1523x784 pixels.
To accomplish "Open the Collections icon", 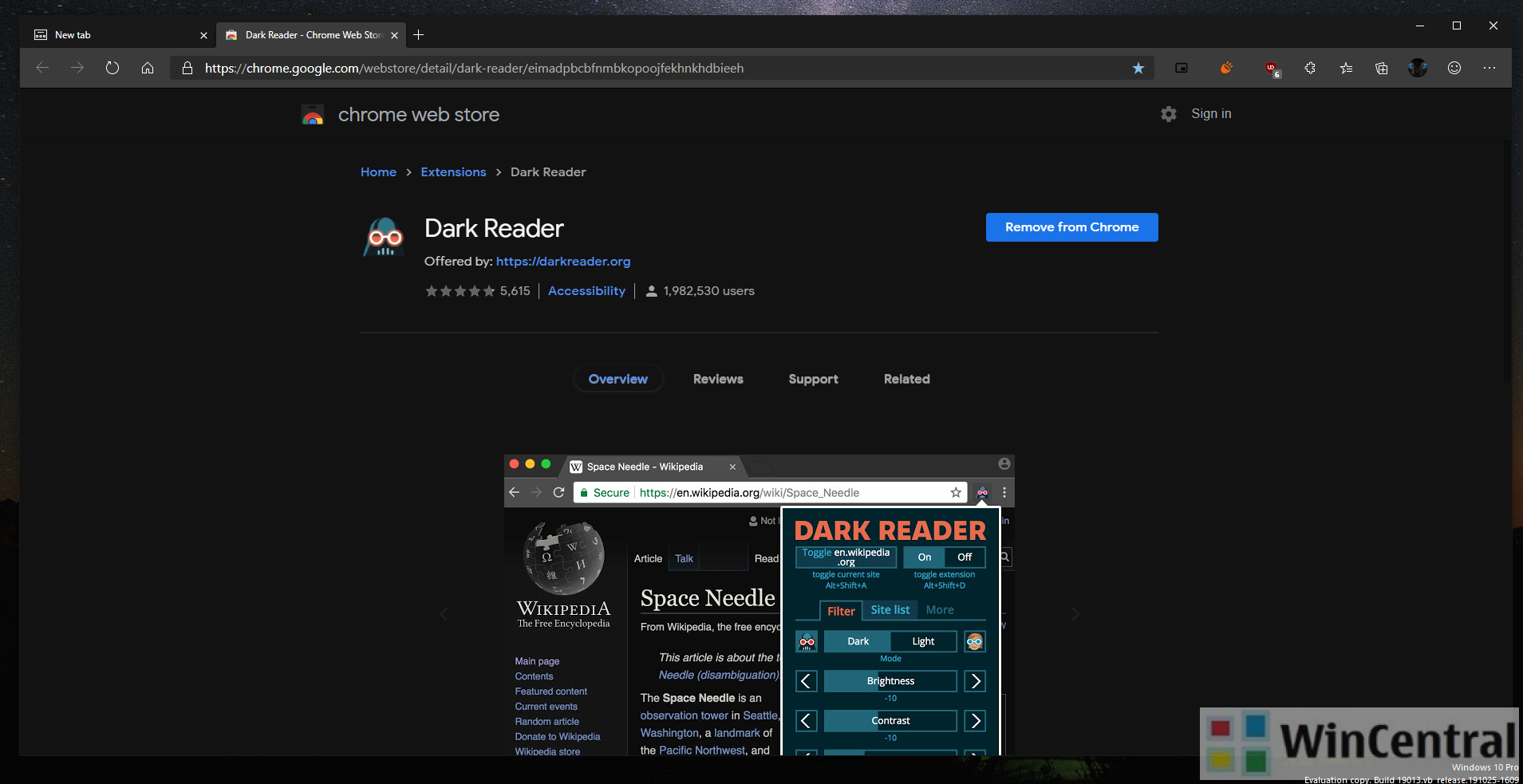I will 1382,69.
